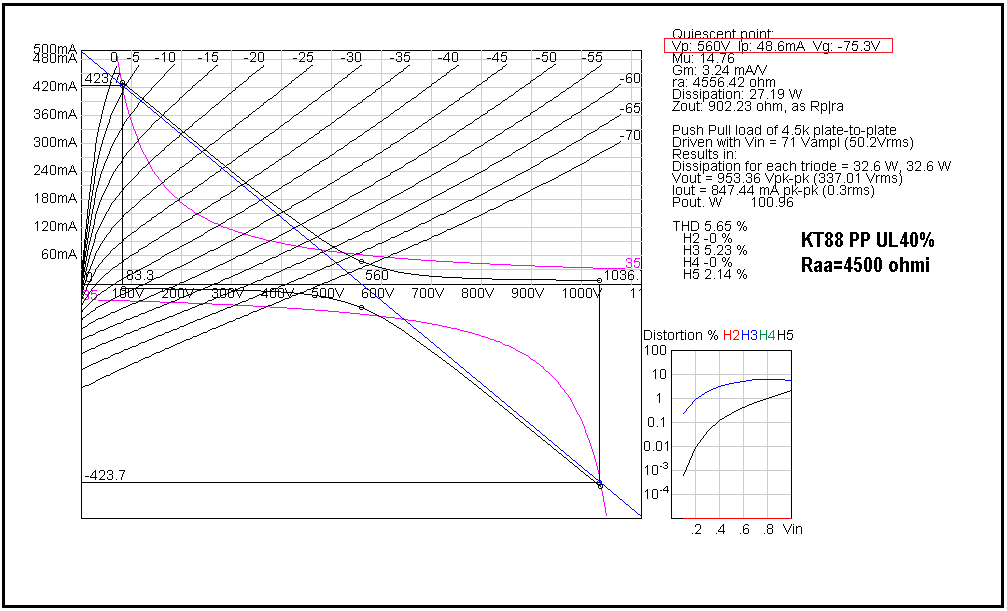Click 'Vout = 953.36 Vpk-pk (337.01 Vrms)' line
This screenshot has width=1007, height=611.
tap(787, 179)
